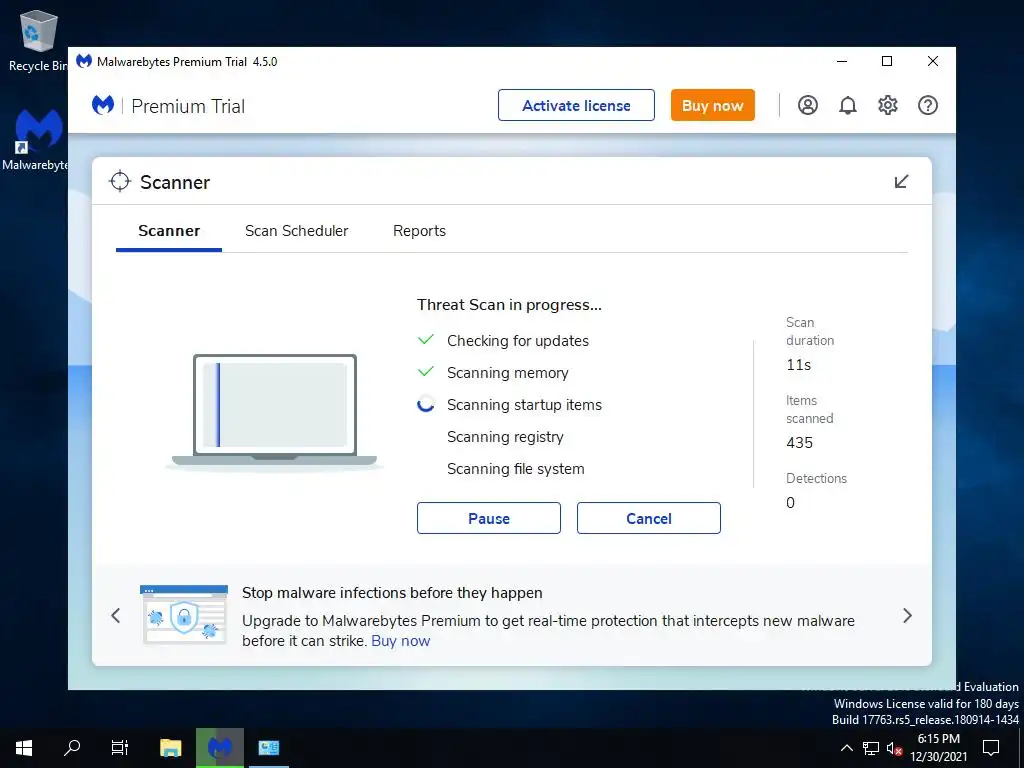Click the orange Buy now button
Viewport: 1024px width, 768px height.
712,105
